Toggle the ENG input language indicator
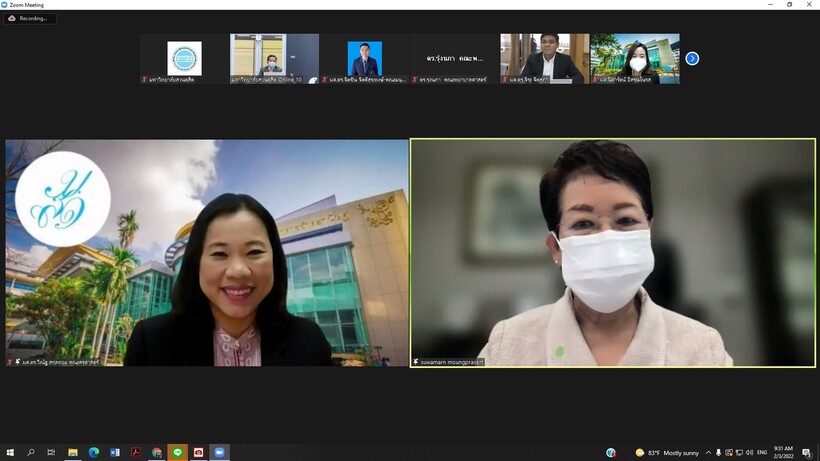 click(762, 453)
